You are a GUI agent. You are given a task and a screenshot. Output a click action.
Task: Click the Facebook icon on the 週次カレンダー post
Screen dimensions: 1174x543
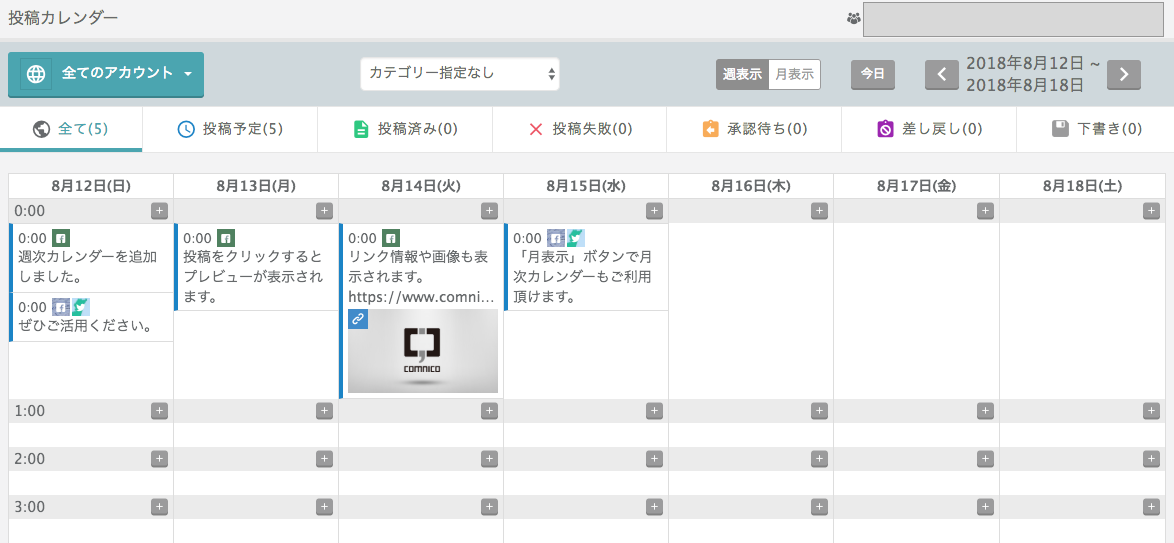click(61, 238)
